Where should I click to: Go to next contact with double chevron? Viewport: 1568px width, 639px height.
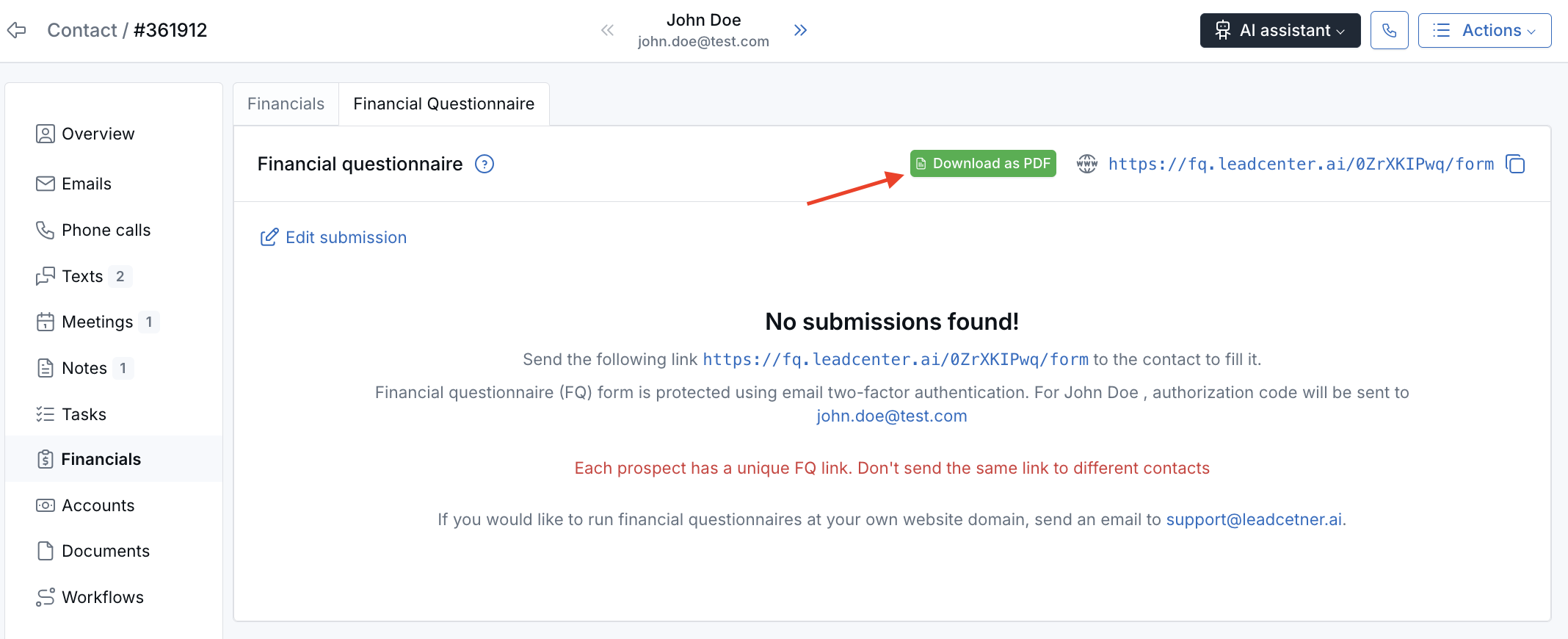(x=800, y=30)
